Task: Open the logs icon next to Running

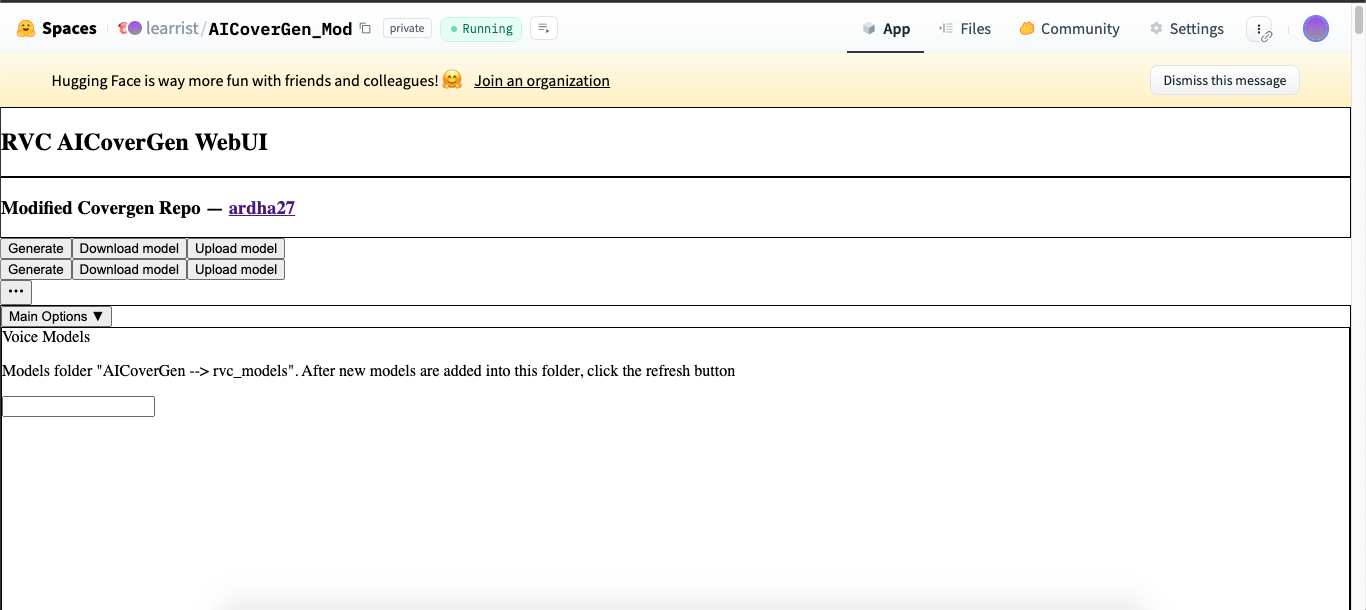Action: tap(544, 28)
